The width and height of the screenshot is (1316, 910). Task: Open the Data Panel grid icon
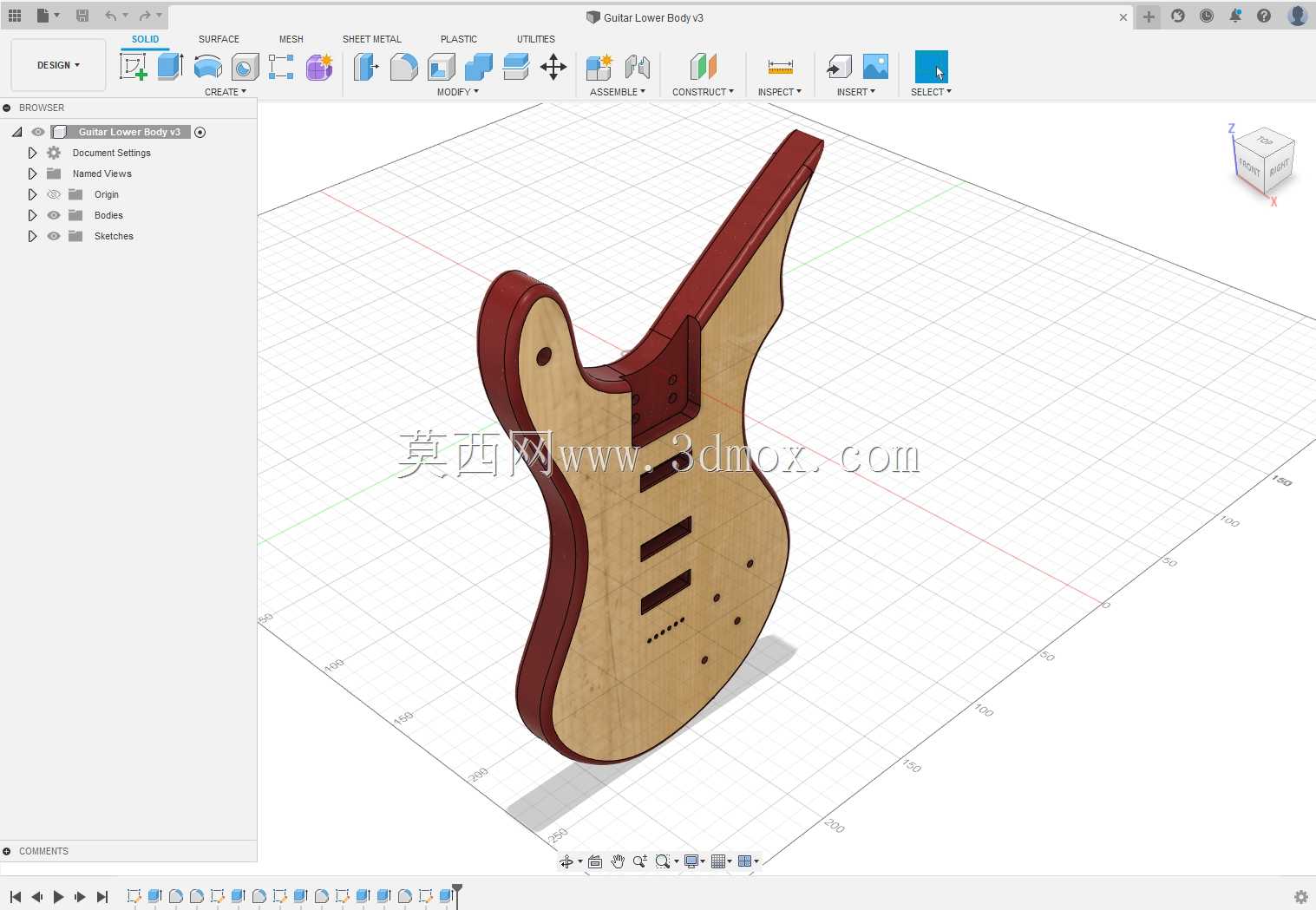pos(15,16)
